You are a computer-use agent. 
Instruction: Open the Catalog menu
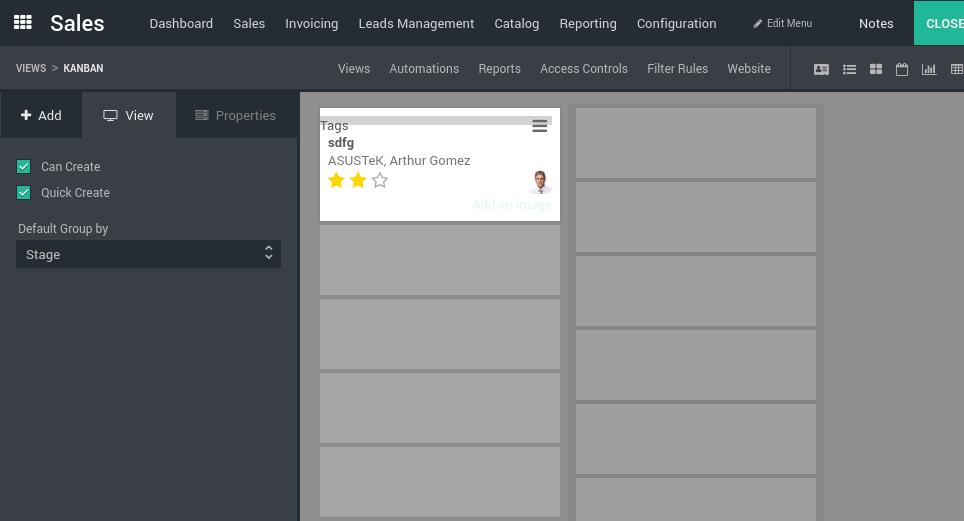[516, 23]
